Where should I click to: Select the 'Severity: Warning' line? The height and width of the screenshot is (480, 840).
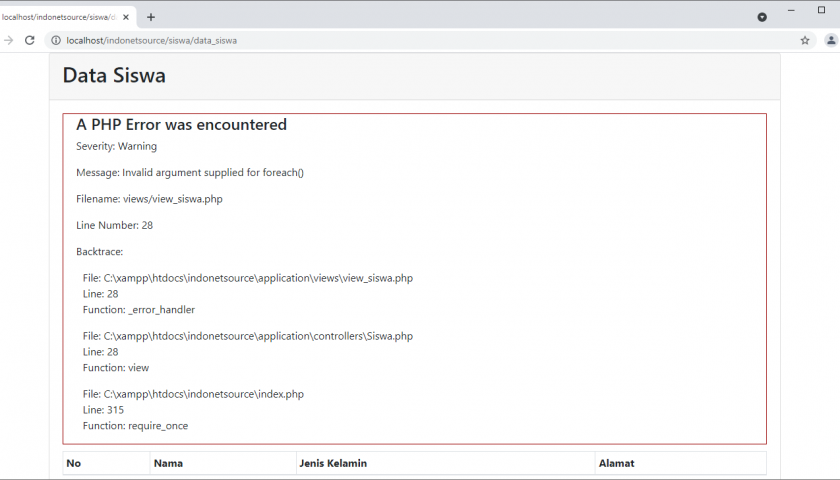[x=116, y=146]
